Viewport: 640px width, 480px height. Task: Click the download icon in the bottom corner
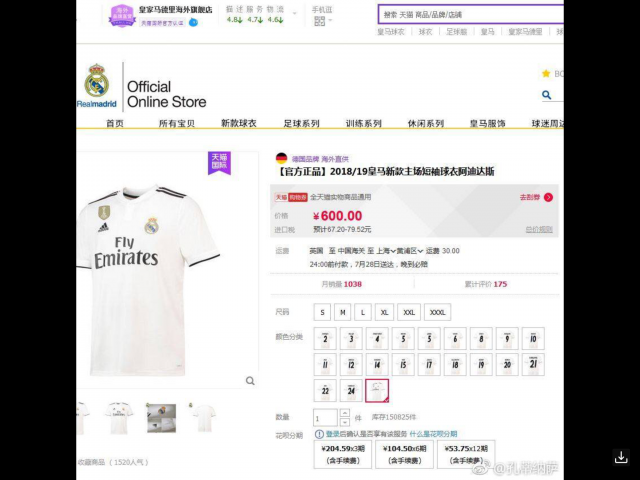coord(621,457)
